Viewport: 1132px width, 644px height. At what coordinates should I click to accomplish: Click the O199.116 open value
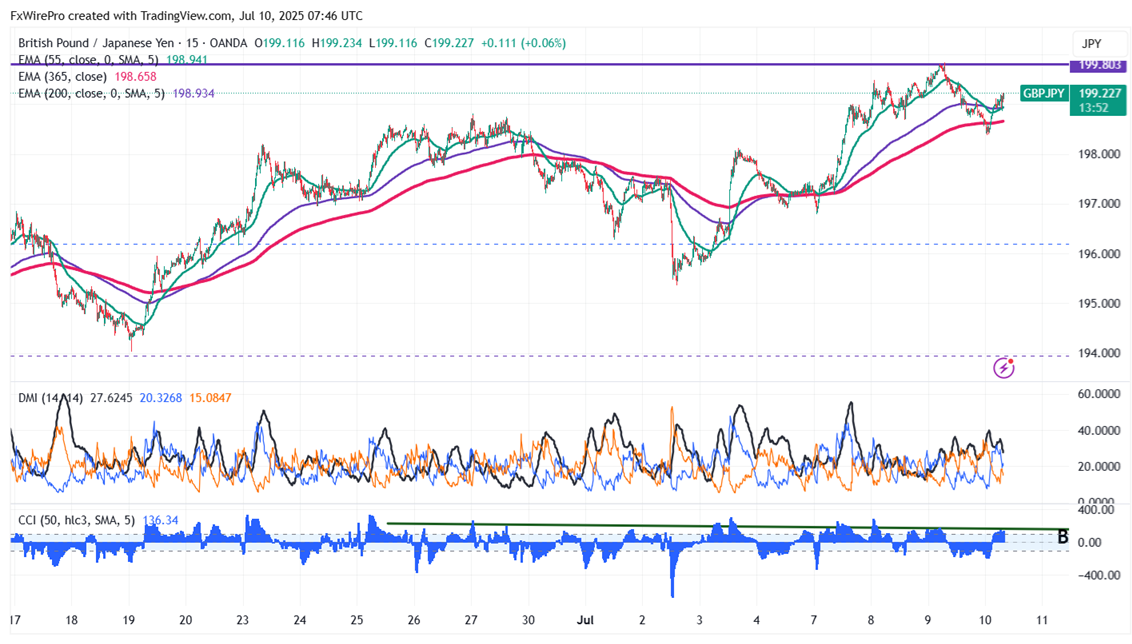[x=279, y=43]
